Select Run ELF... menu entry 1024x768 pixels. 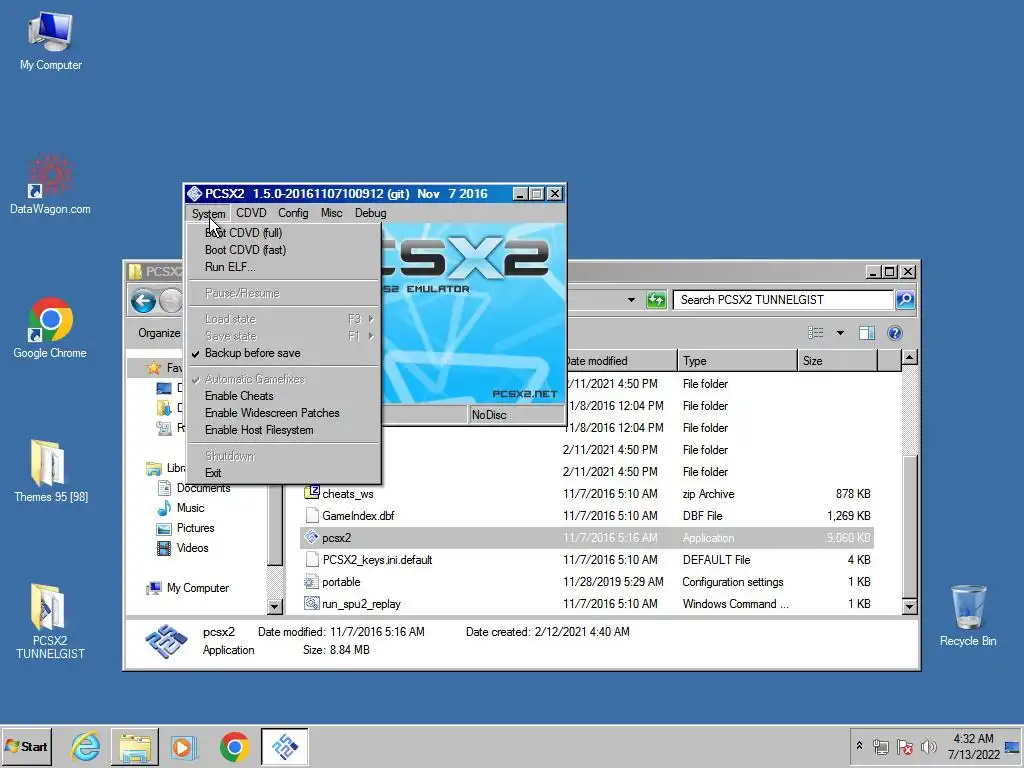[283, 266]
